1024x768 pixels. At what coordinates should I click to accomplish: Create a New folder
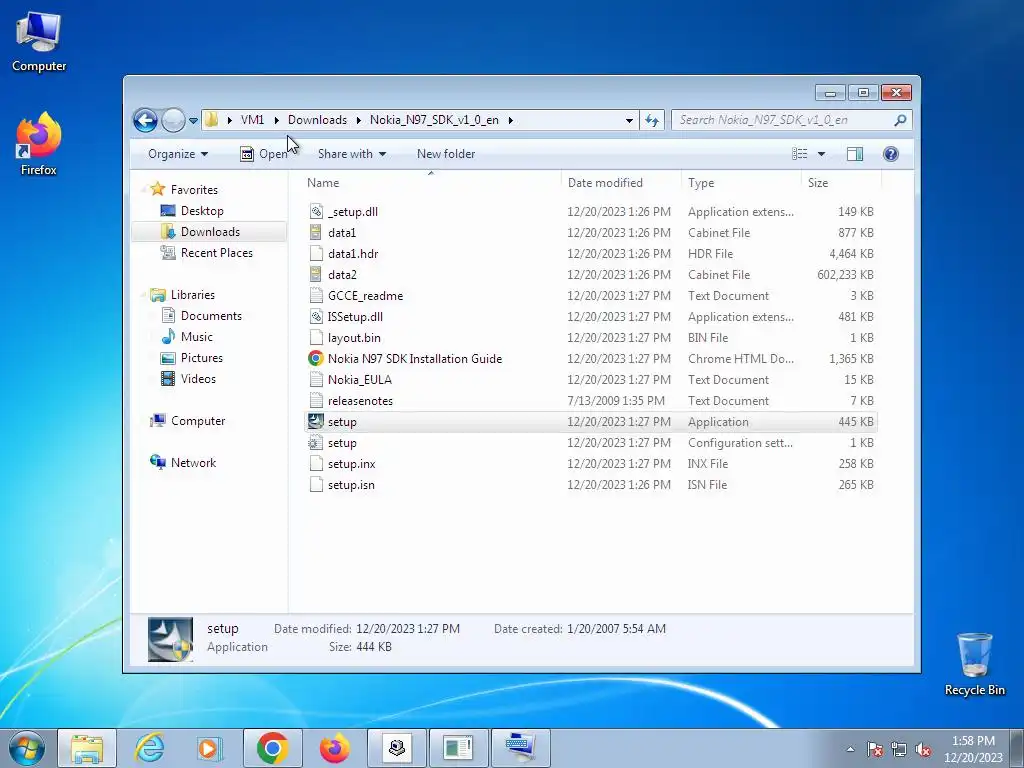[446, 154]
